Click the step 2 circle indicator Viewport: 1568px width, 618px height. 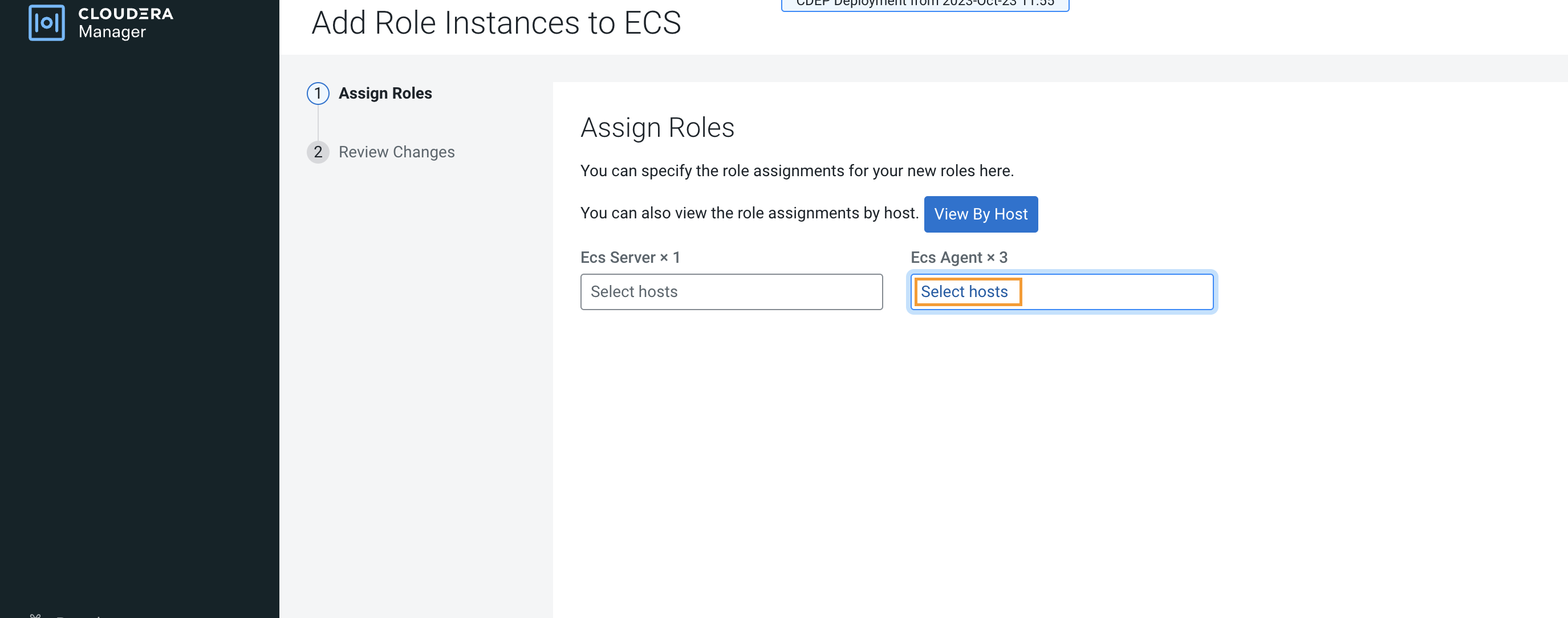(x=318, y=152)
